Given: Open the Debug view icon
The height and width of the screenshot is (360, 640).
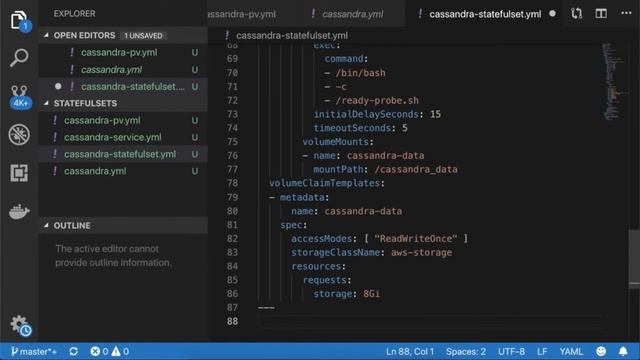Looking at the screenshot, I should [x=19, y=134].
